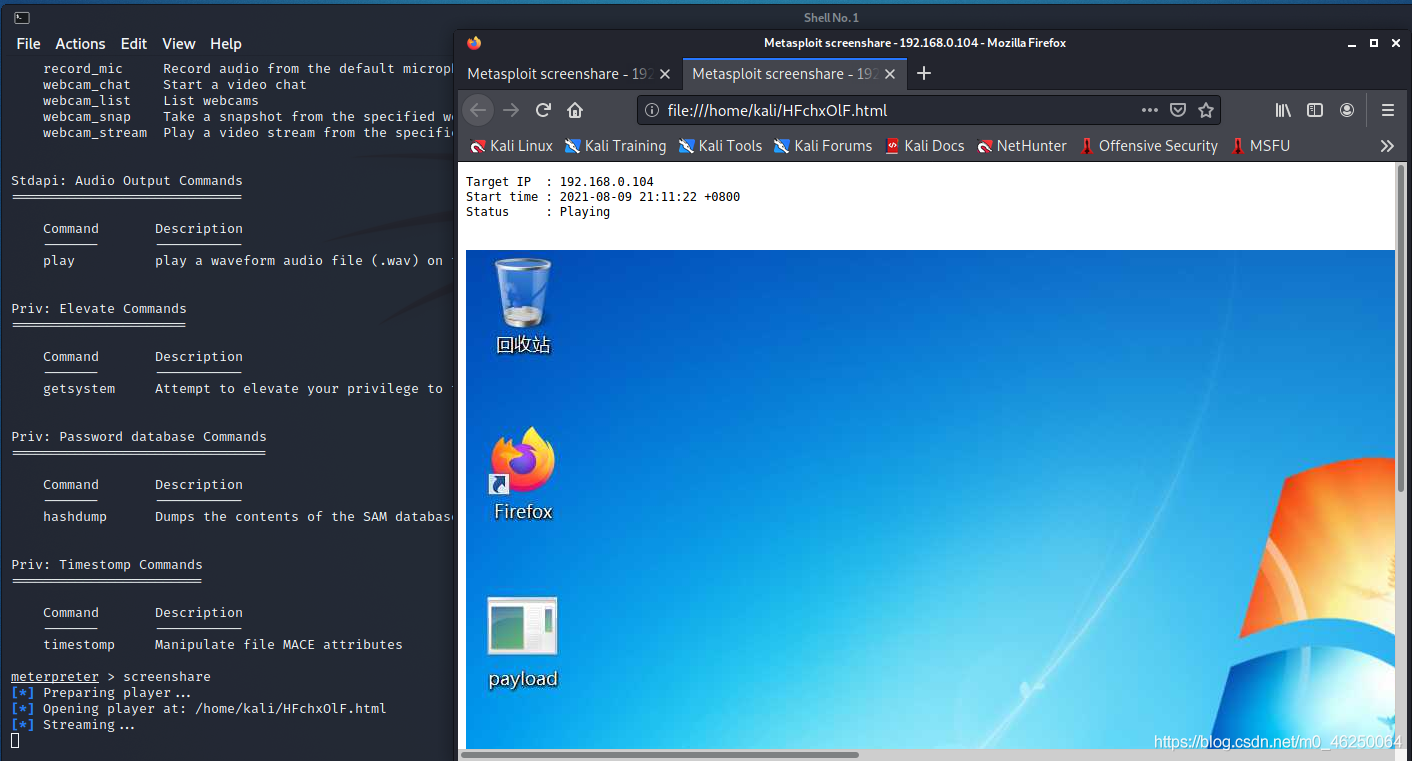The height and width of the screenshot is (761, 1412).
Task: Click the 'Start time' line on the page
Action: coord(603,197)
